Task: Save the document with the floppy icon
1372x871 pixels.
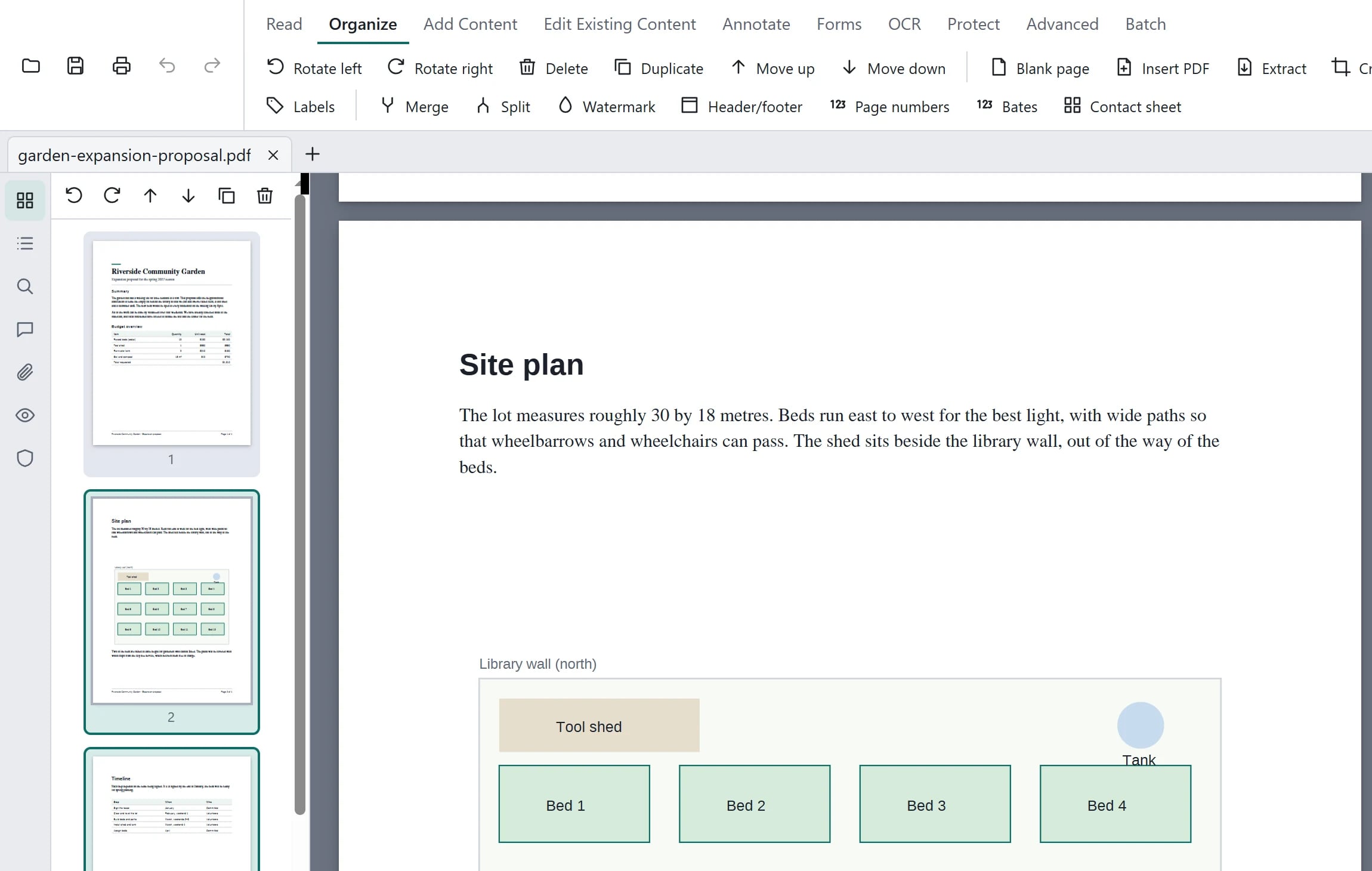Action: (75, 66)
